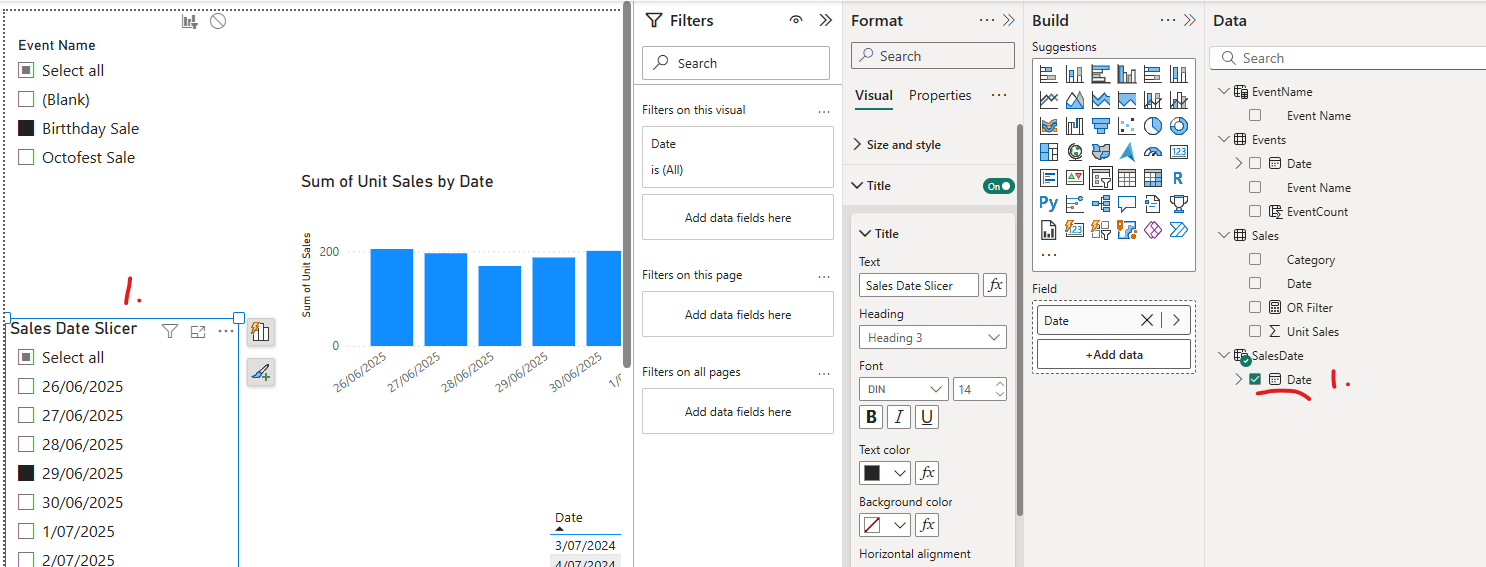Image resolution: width=1486 pixels, height=567 pixels.
Task: Apply Italic to the title
Action: coord(900,417)
